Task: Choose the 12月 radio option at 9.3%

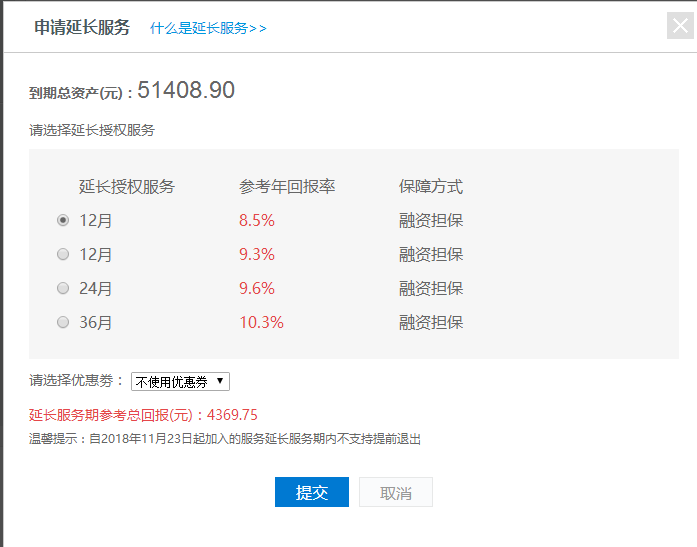Action: (63, 254)
